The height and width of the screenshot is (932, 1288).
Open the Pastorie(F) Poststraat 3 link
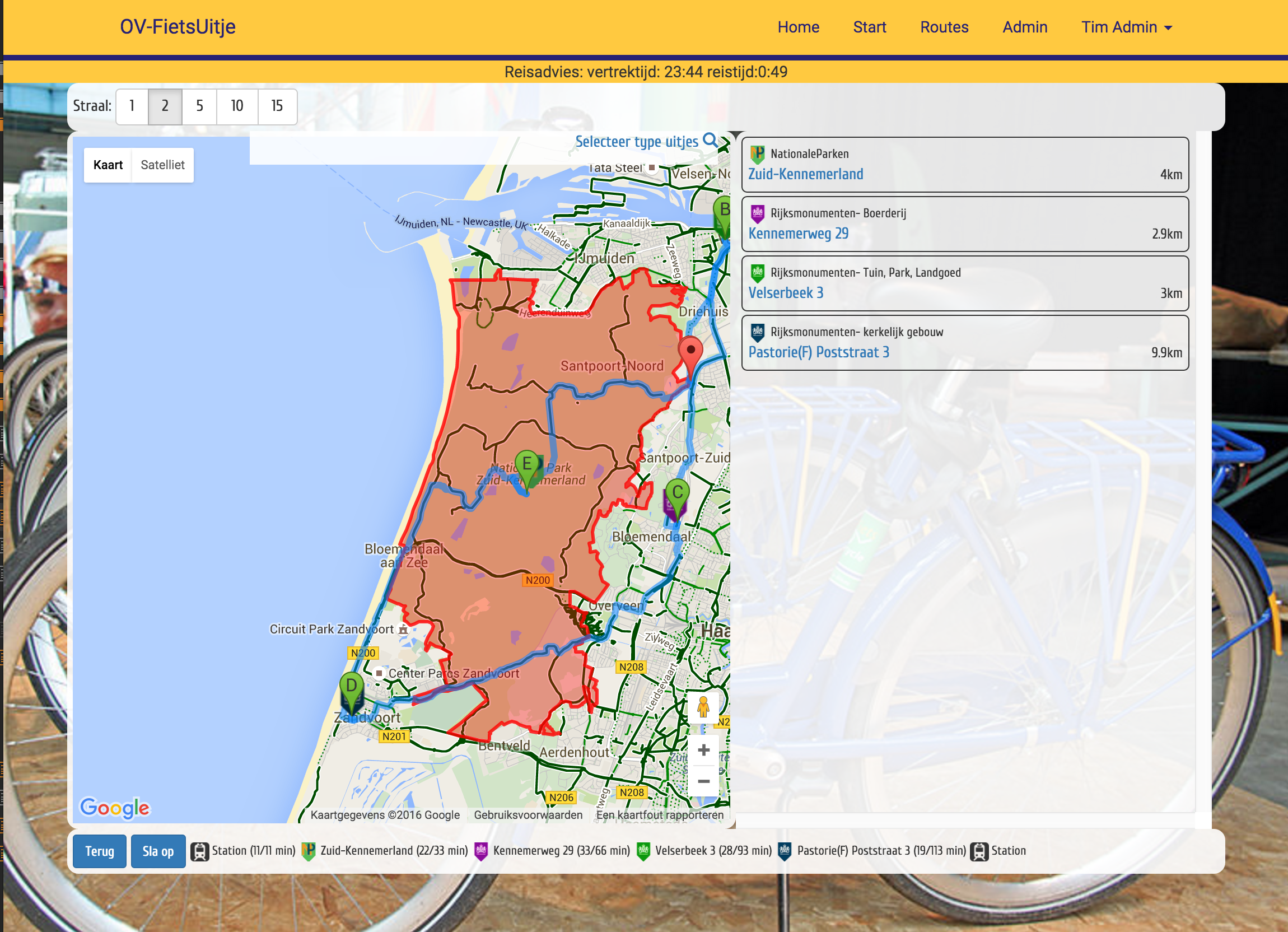[x=818, y=352]
